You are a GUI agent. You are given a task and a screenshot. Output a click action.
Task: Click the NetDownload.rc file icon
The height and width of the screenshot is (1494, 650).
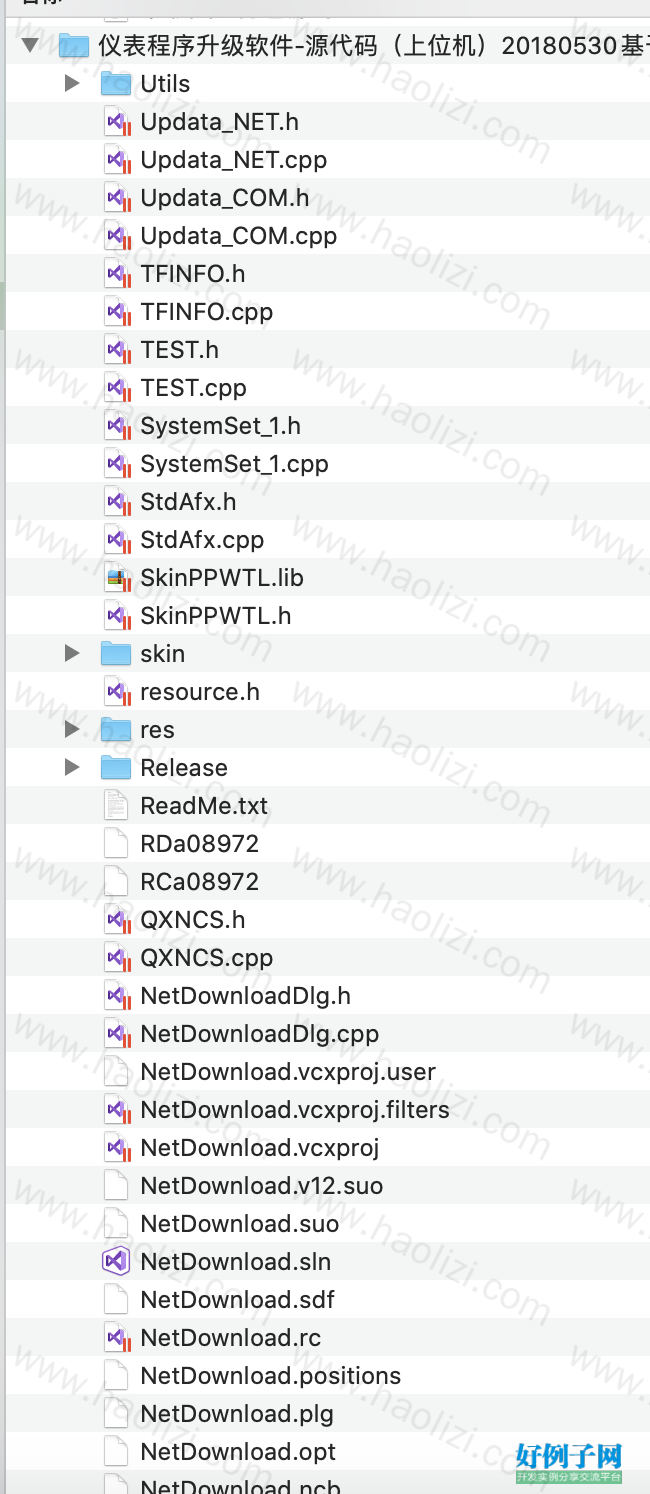tap(117, 1337)
